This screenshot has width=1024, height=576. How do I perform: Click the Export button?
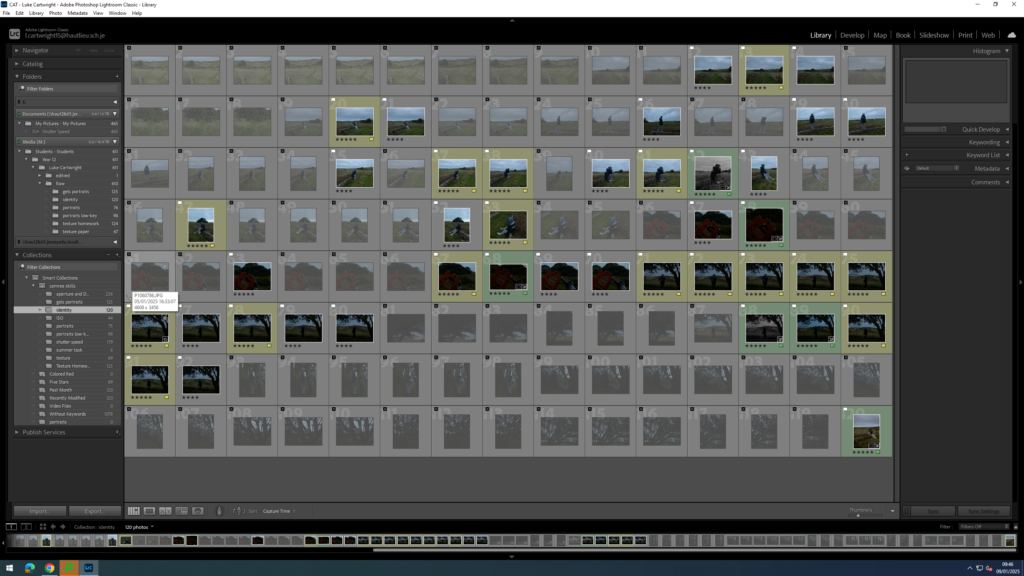pos(93,511)
